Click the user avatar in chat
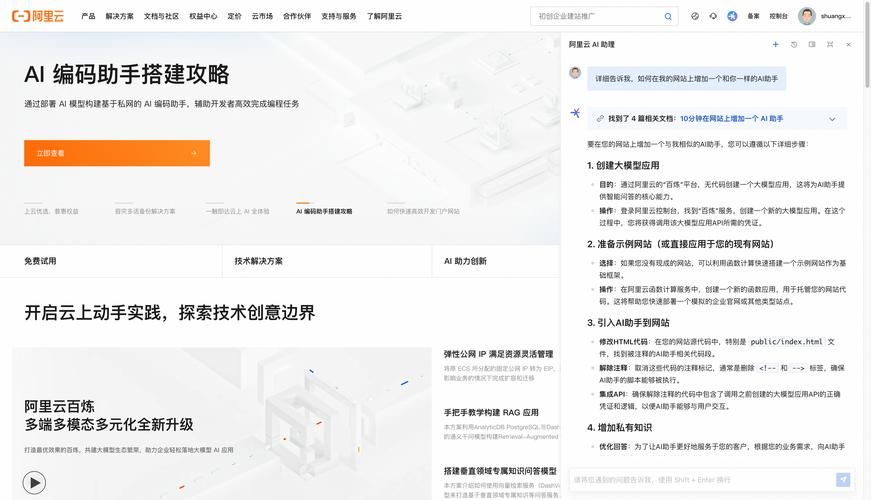 (x=575, y=73)
